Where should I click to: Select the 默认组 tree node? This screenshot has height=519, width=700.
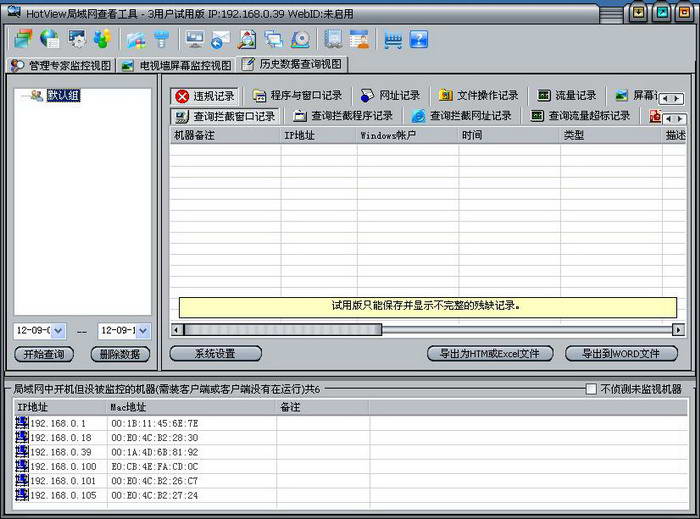62,96
